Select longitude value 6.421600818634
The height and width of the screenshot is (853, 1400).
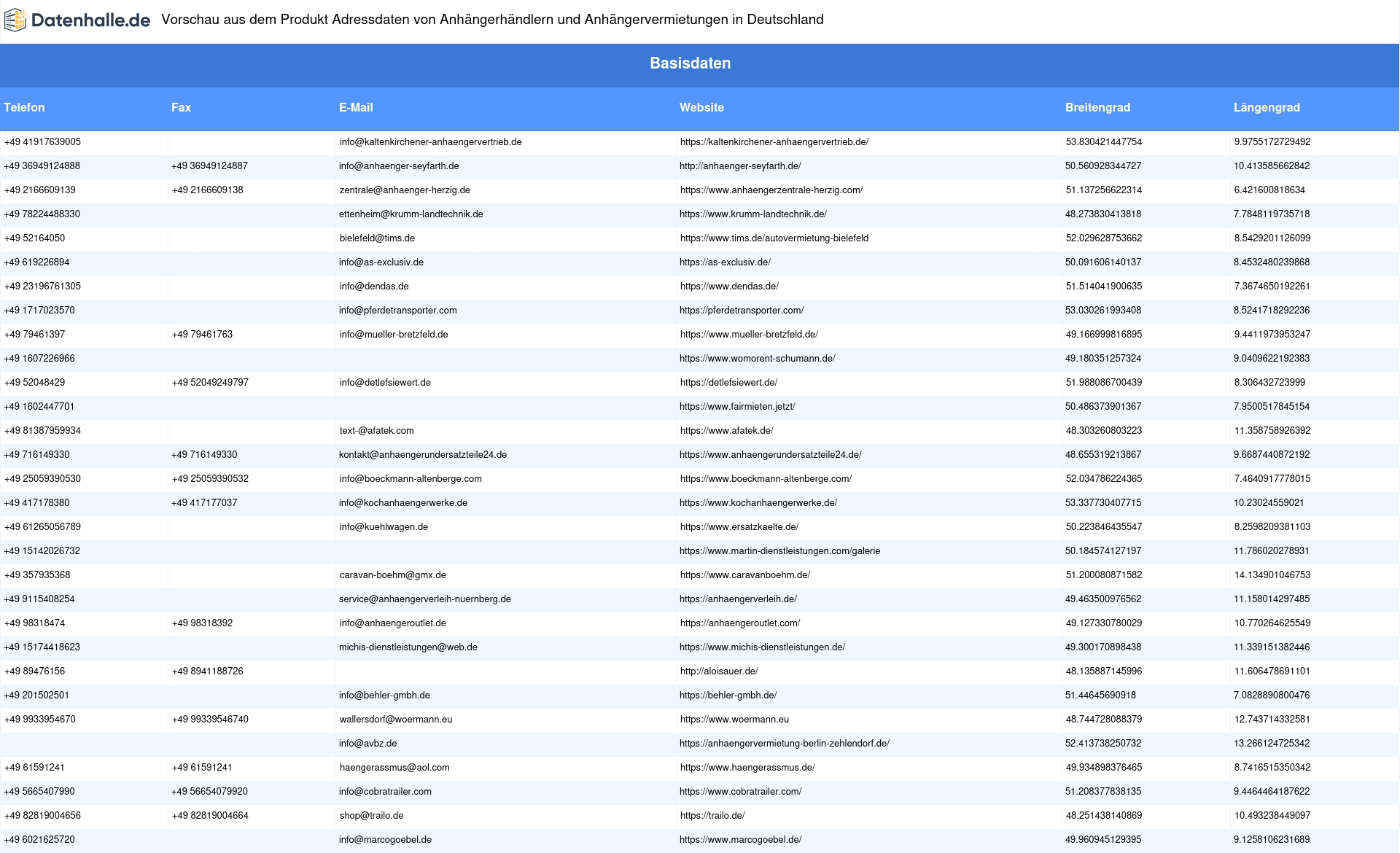(1269, 190)
